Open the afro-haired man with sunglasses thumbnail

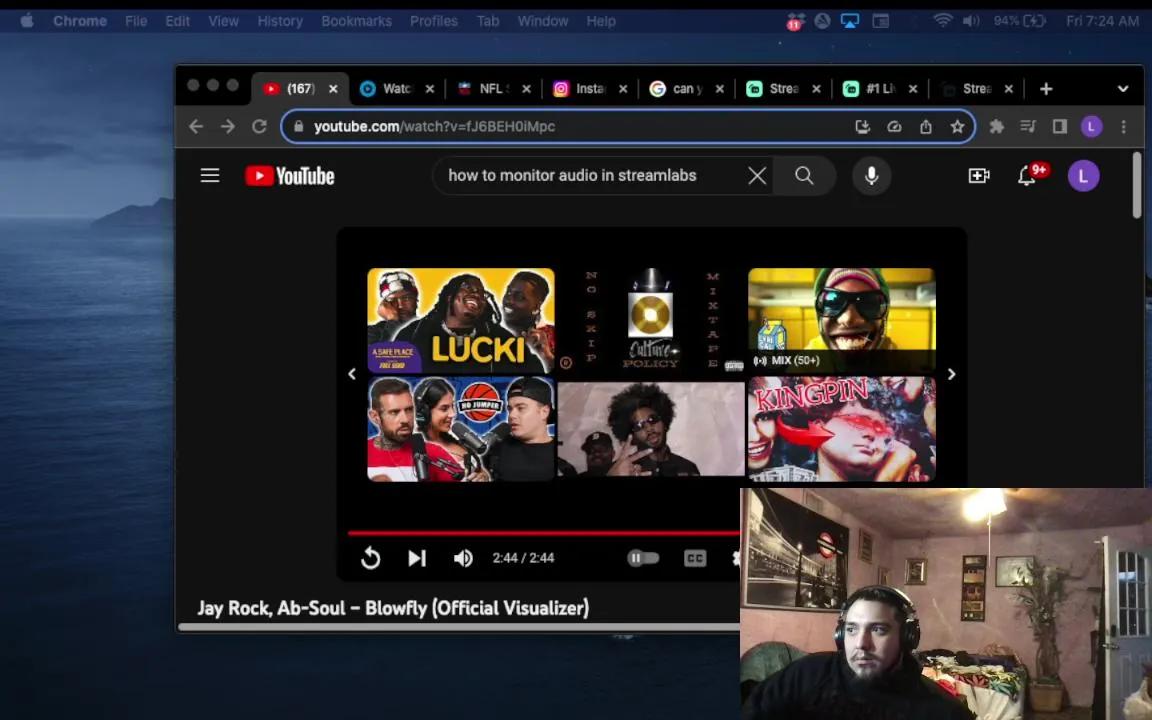coord(651,429)
